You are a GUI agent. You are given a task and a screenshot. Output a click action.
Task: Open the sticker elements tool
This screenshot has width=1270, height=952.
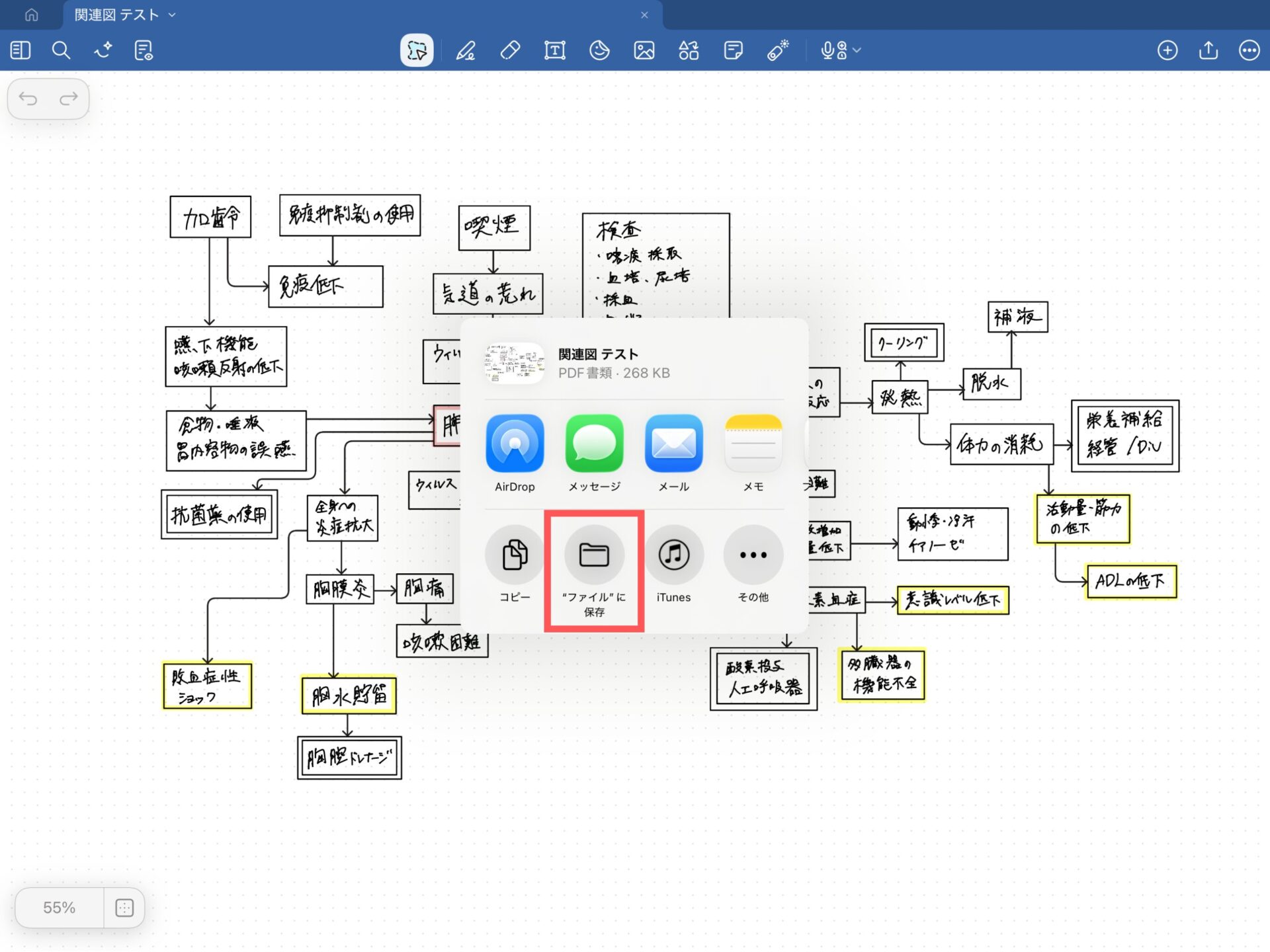coord(599,50)
